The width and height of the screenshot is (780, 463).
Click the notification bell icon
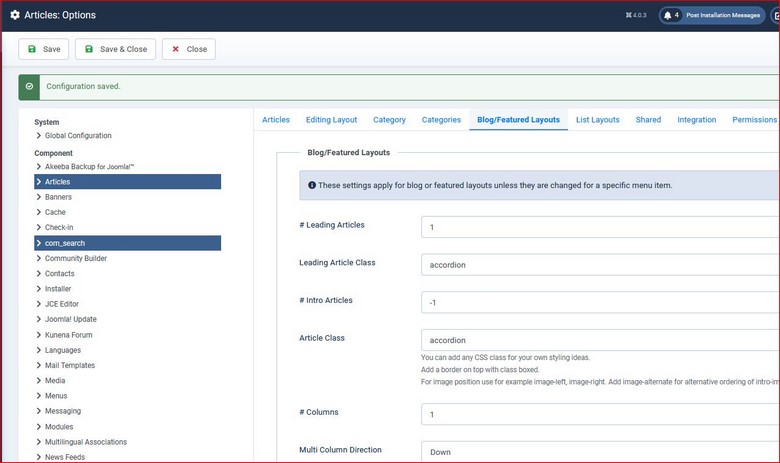click(x=669, y=16)
